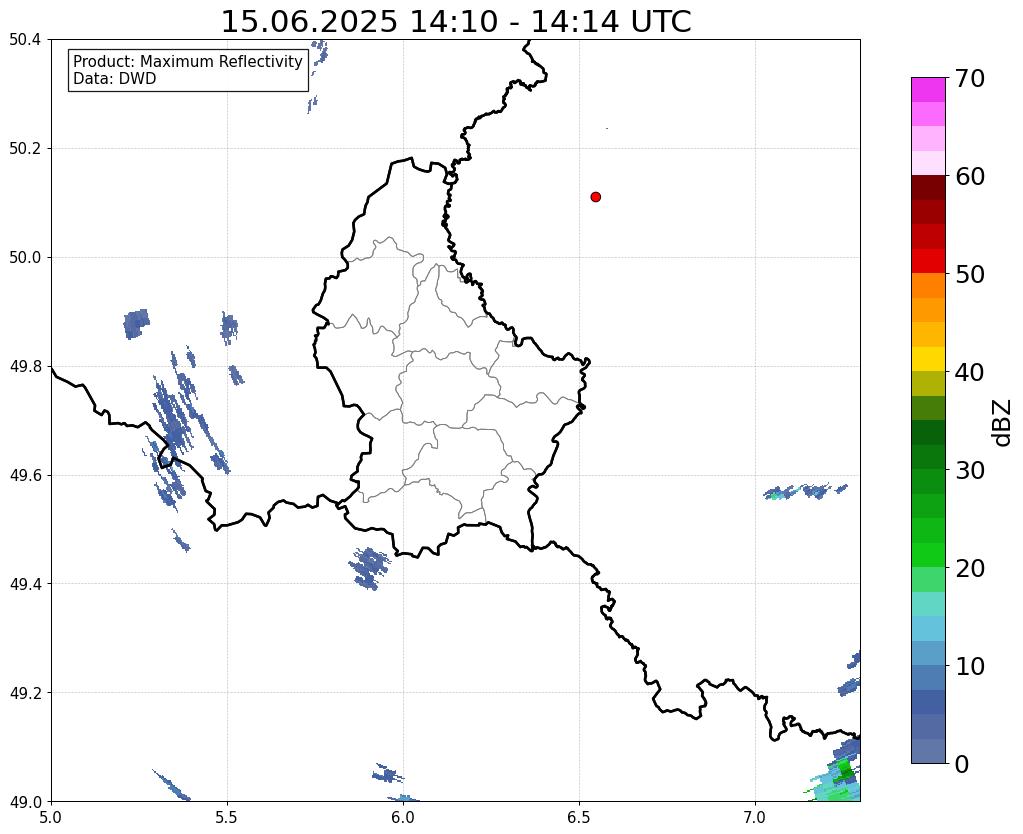Image resolution: width=1023 pixels, height=834 pixels.
Task: Click the latitude axis label 49.6
Action: coord(25,476)
